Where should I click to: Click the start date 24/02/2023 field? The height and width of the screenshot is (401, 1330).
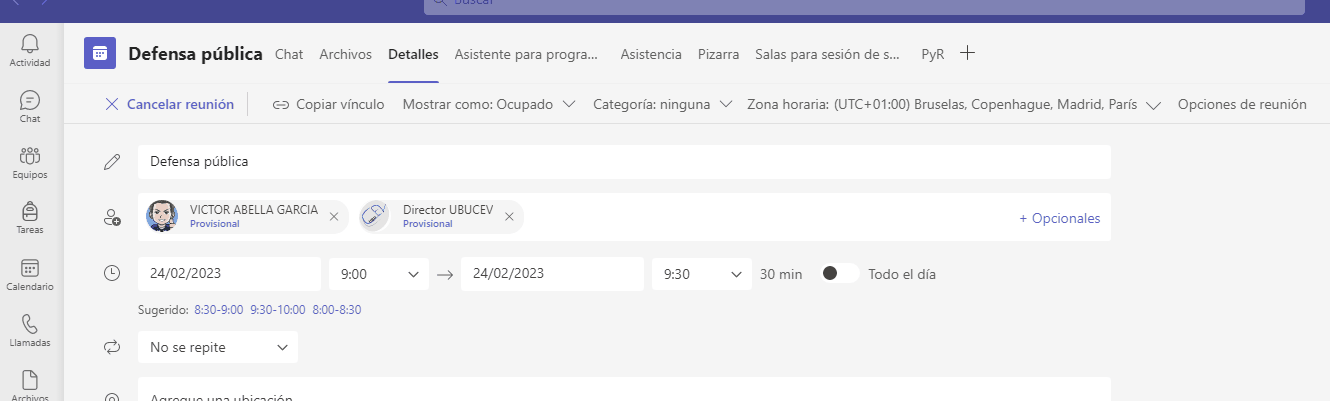229,274
